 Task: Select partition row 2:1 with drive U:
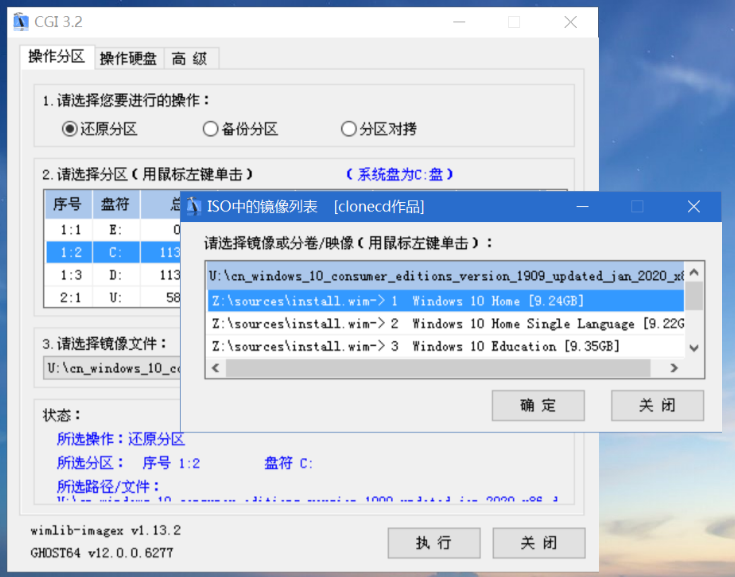pos(112,297)
